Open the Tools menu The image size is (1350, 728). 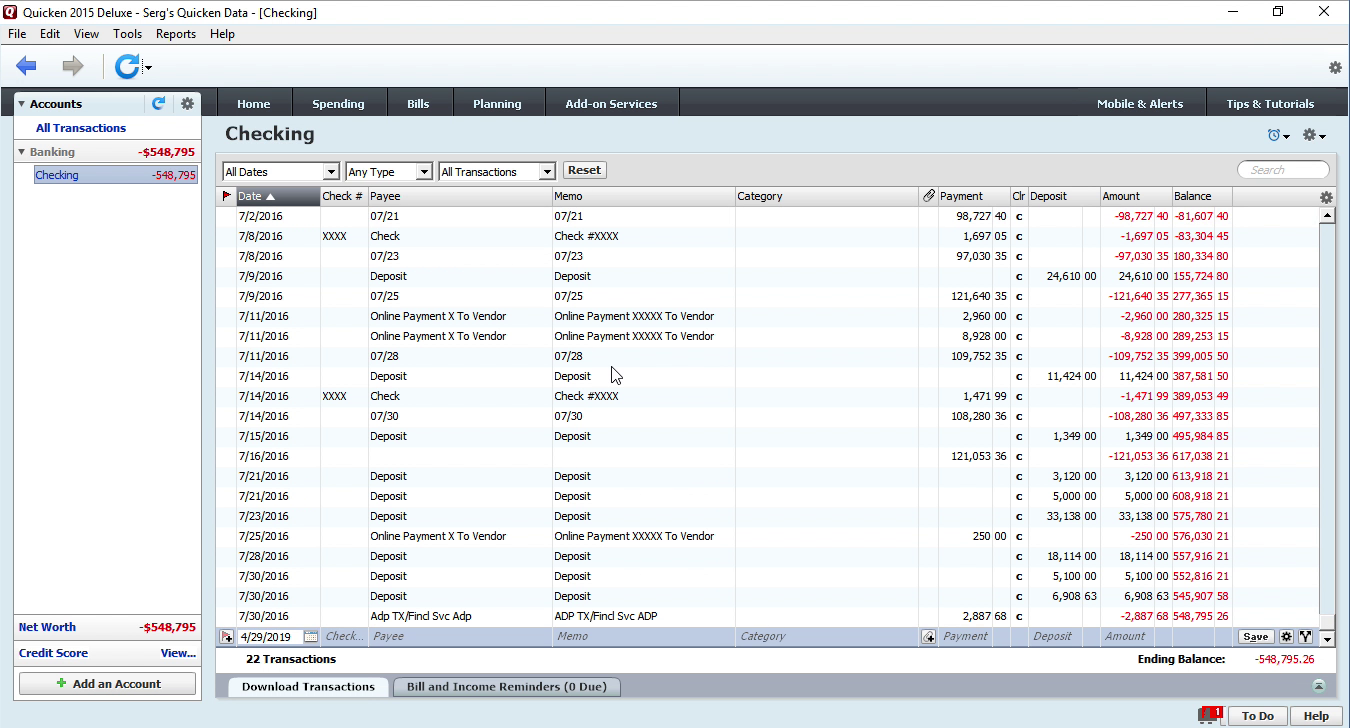point(127,34)
